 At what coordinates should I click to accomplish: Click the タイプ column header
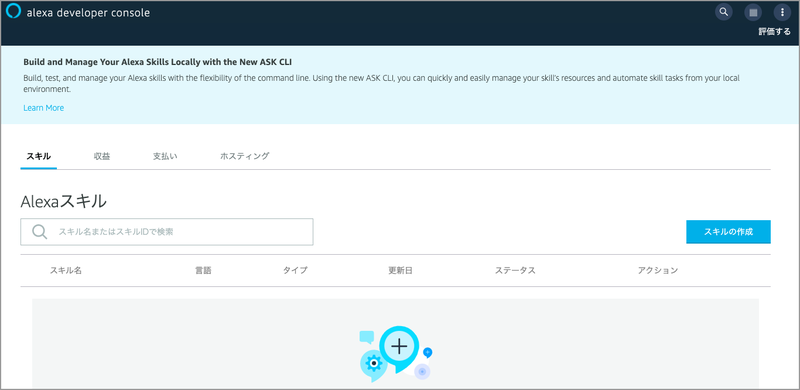(x=295, y=271)
